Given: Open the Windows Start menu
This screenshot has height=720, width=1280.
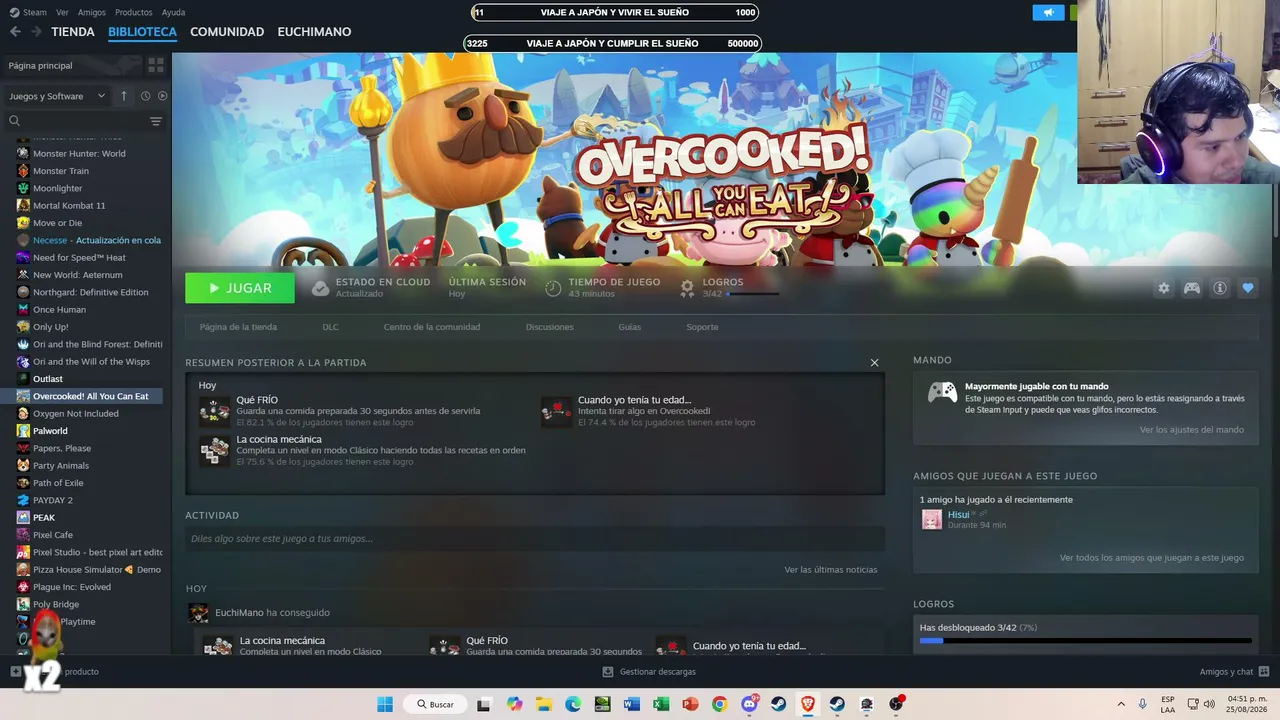Looking at the screenshot, I should [x=385, y=704].
